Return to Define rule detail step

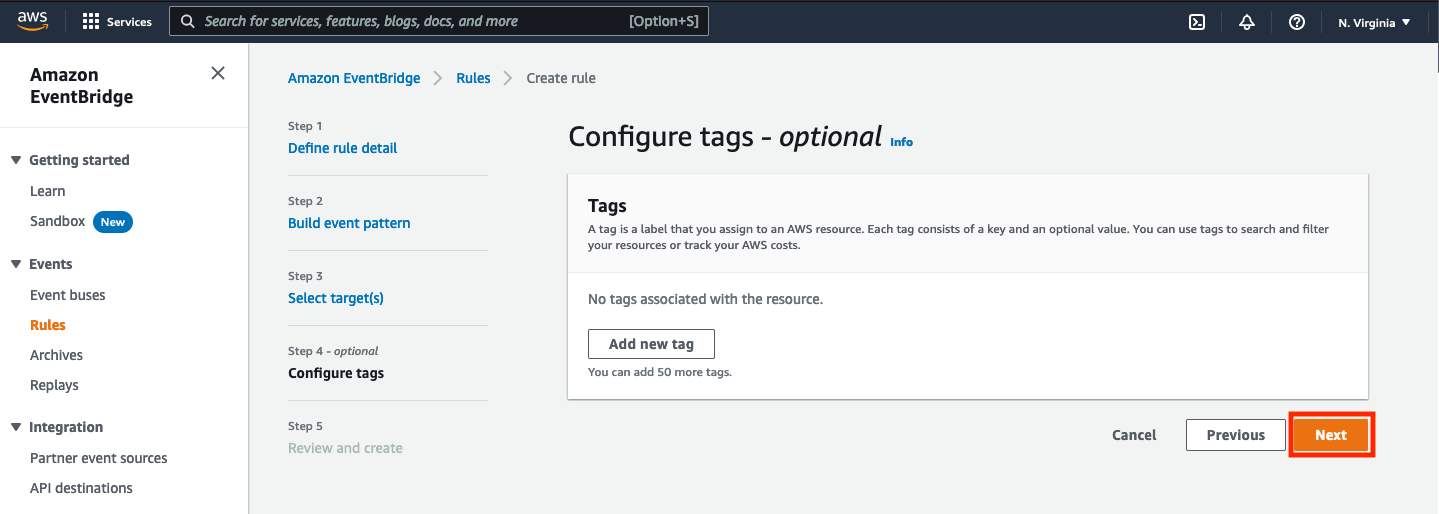coord(342,148)
